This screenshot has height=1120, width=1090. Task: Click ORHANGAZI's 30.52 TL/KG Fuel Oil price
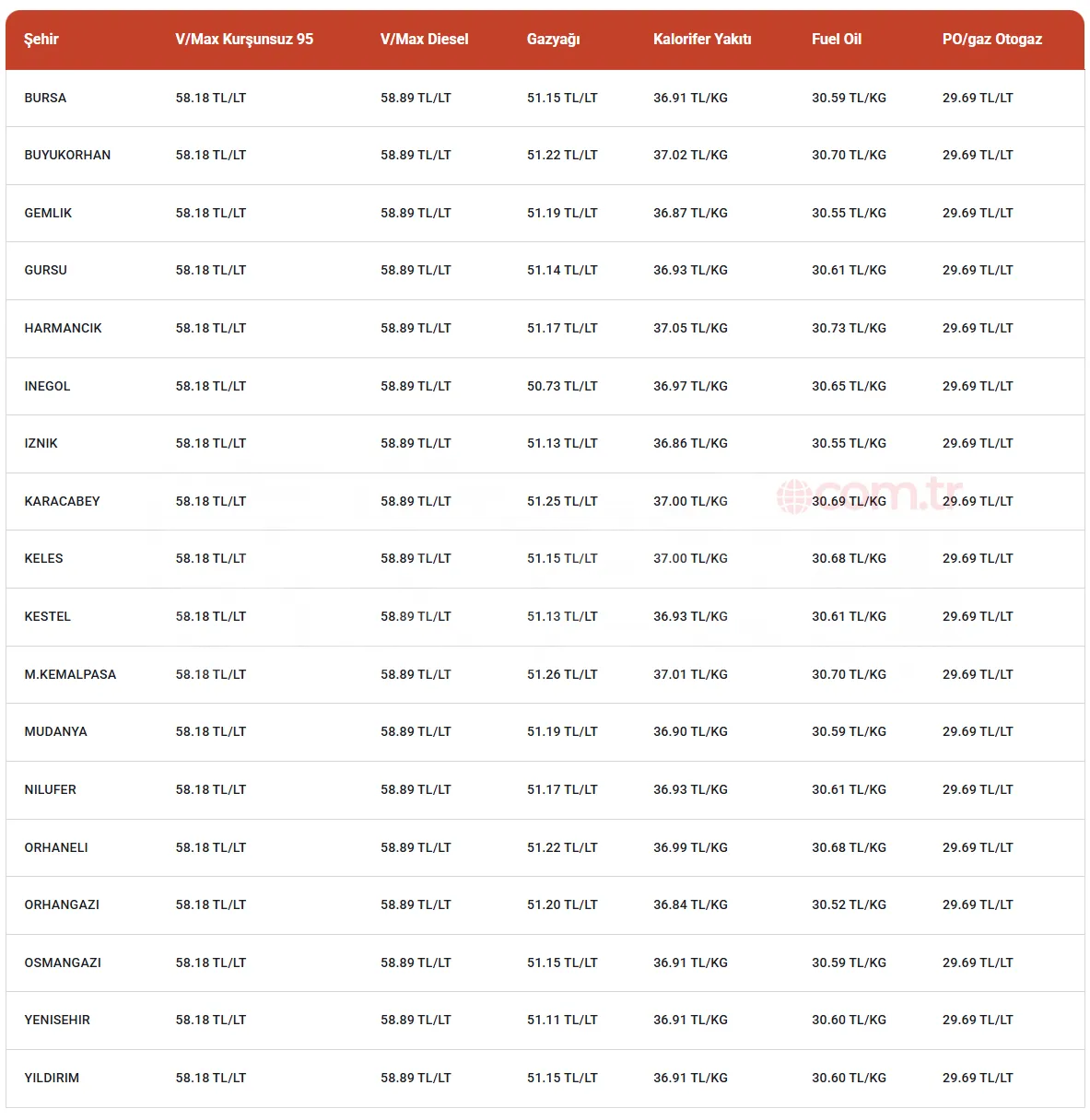click(x=849, y=904)
